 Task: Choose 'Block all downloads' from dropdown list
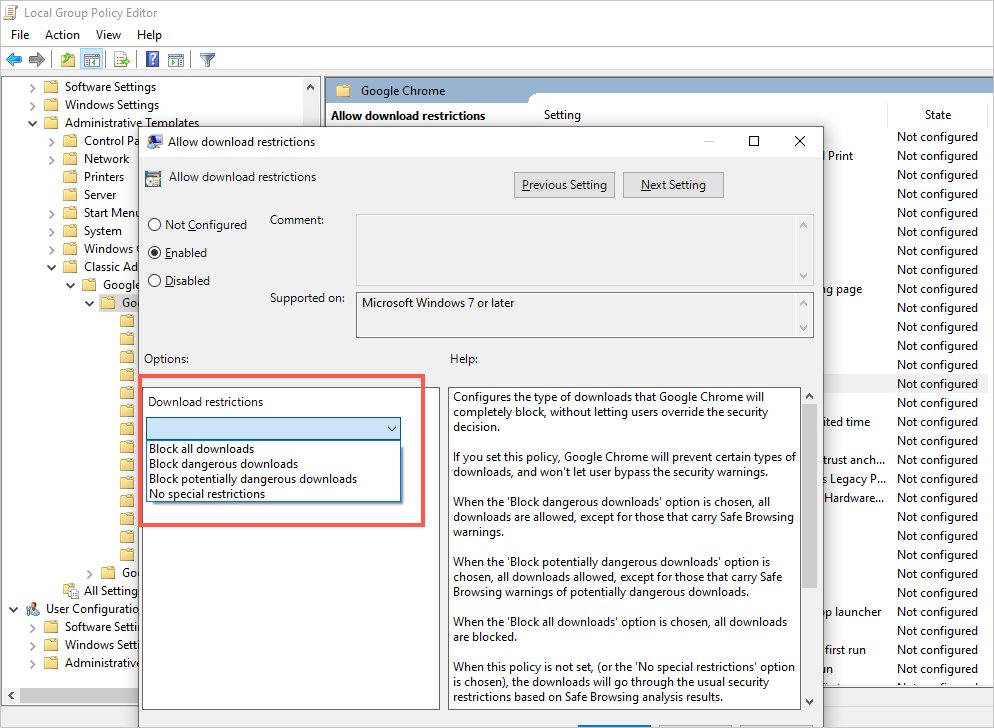point(202,449)
